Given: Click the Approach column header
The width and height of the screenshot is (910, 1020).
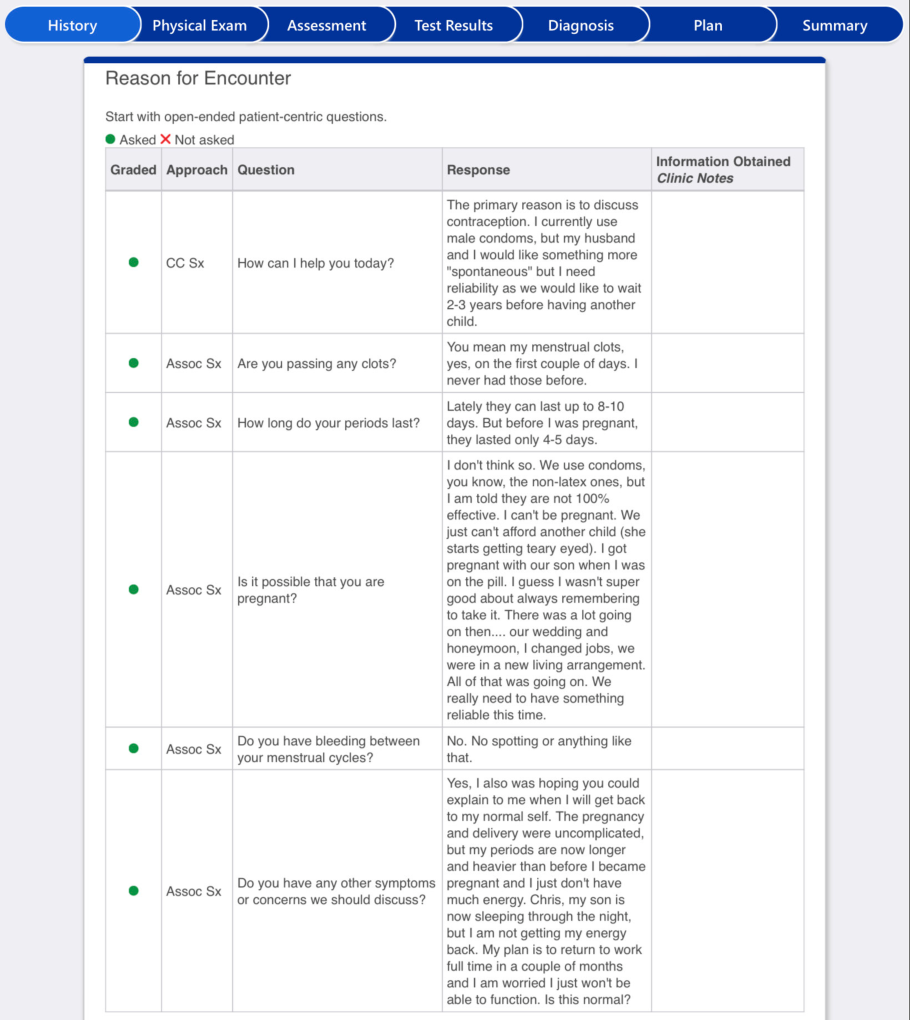Looking at the screenshot, I should (197, 170).
